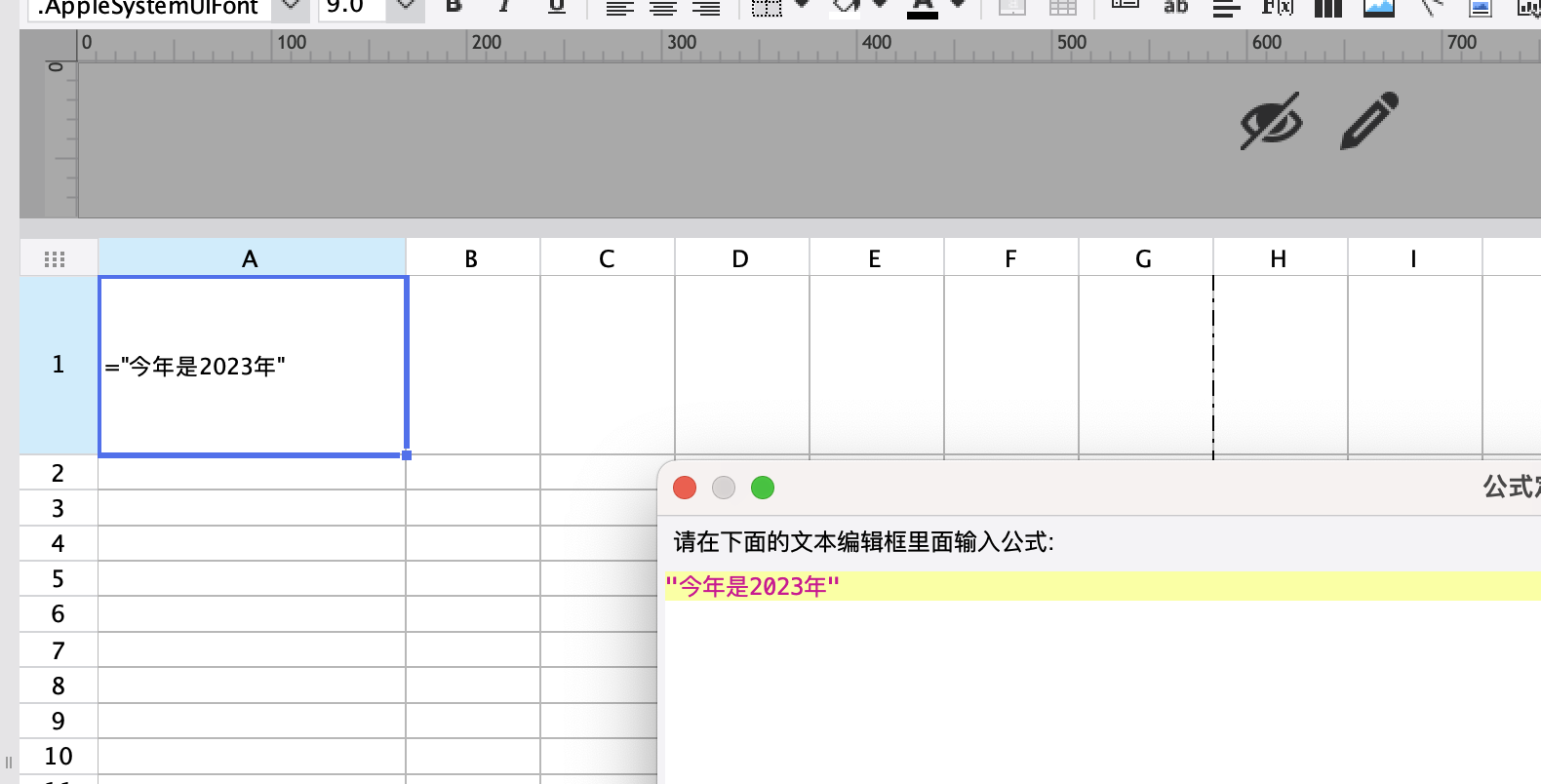This screenshot has height=784, width=1541.
Task: Click the pencil edit icon
Action: (1369, 121)
